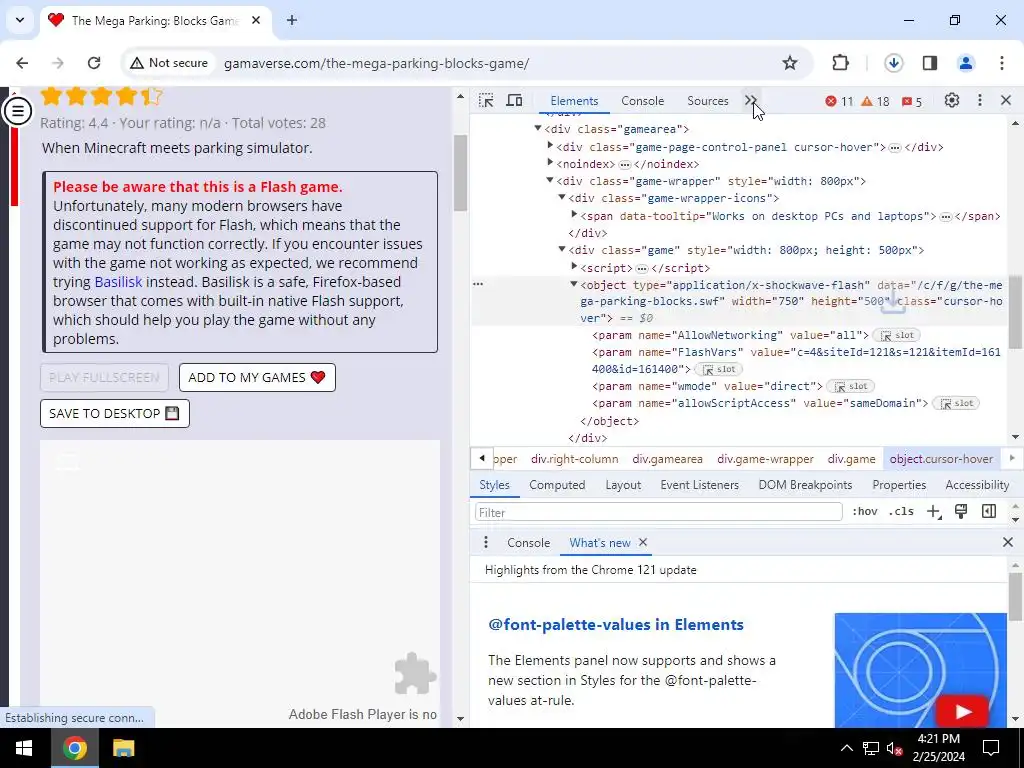
Task: Click the ADD TO MY GAMES button
Action: 257,377
